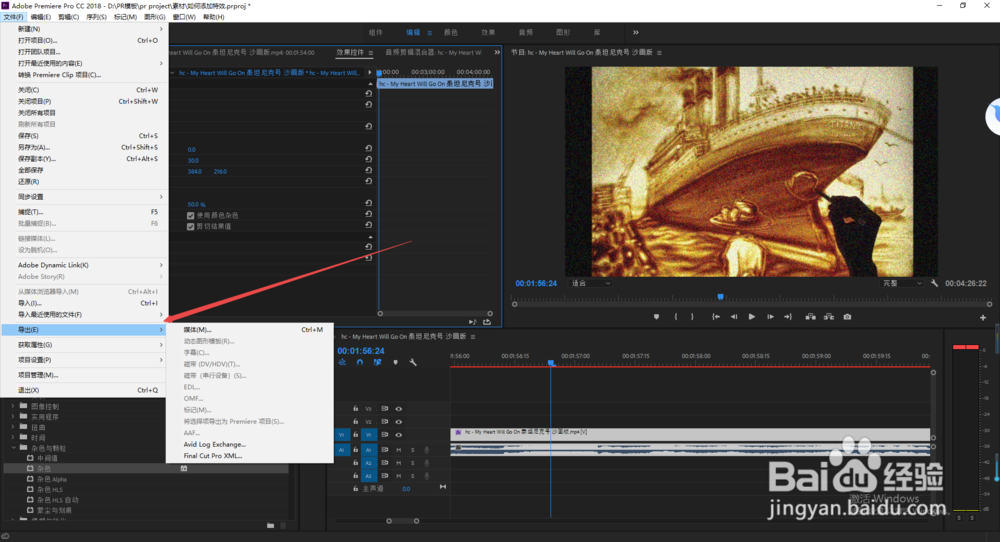Choose 媒体(M)... from export submenu

(249, 330)
